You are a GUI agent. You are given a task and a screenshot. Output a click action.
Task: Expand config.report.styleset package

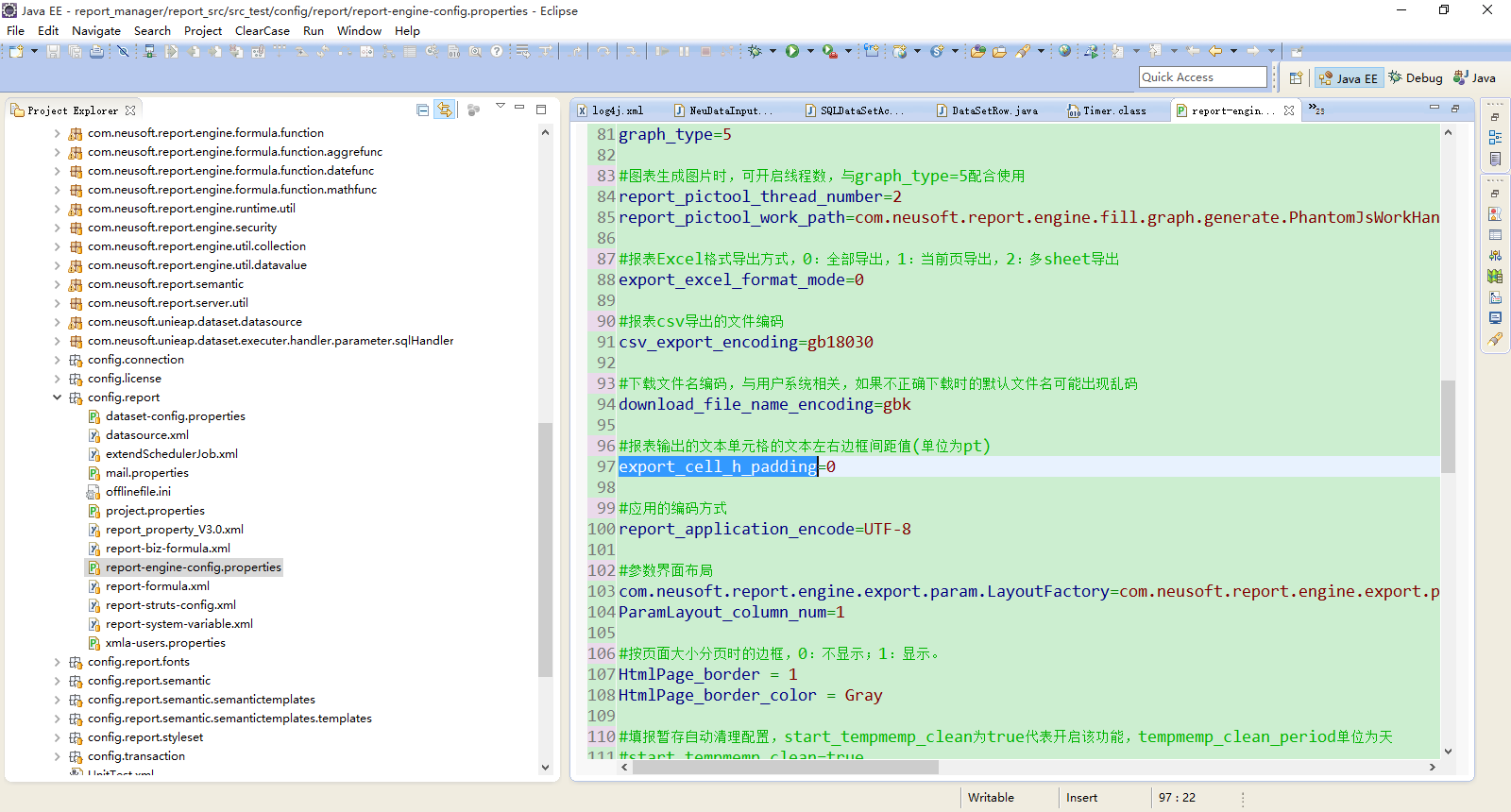click(57, 737)
